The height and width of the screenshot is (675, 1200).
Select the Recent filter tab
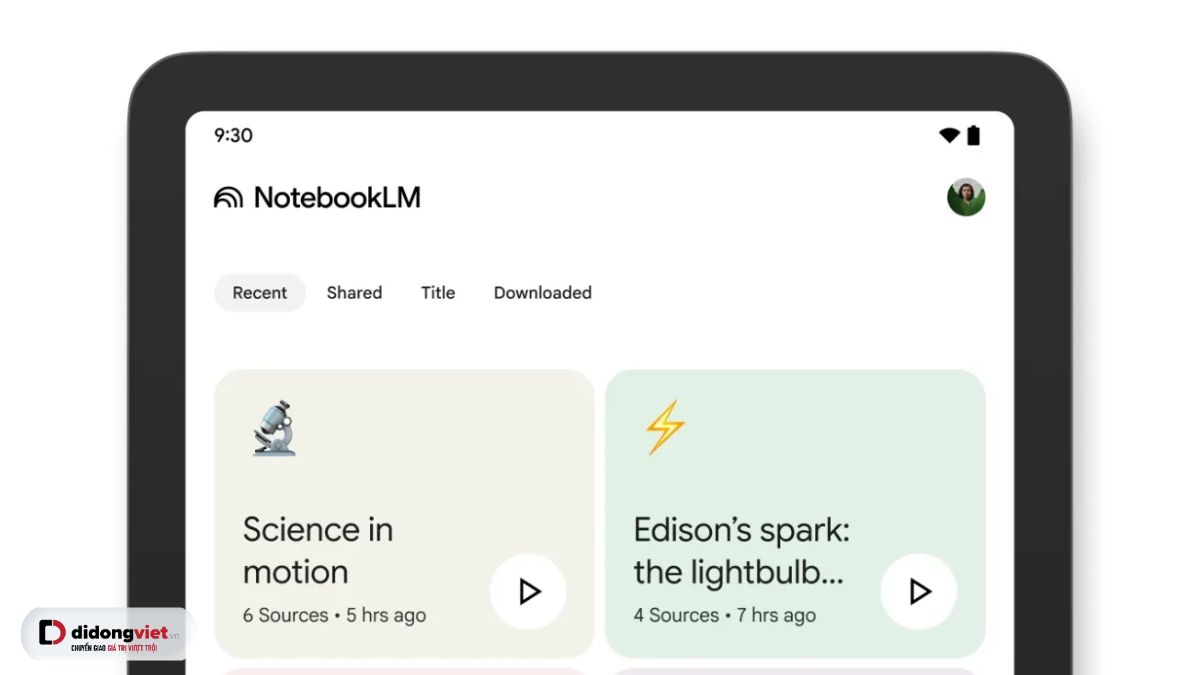(260, 293)
